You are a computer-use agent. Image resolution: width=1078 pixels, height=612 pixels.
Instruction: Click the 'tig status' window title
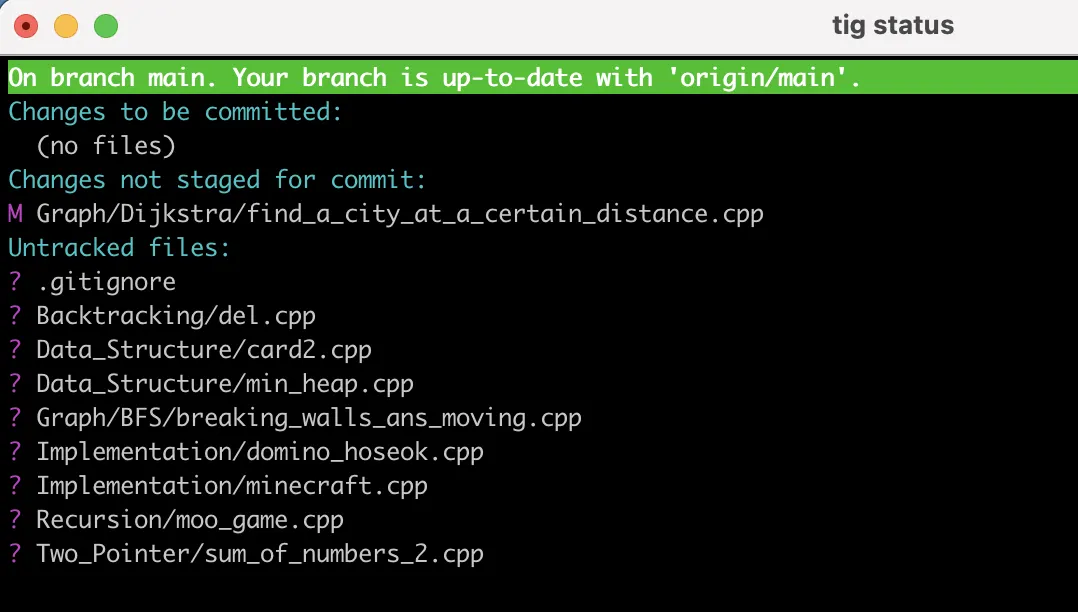click(x=892, y=25)
